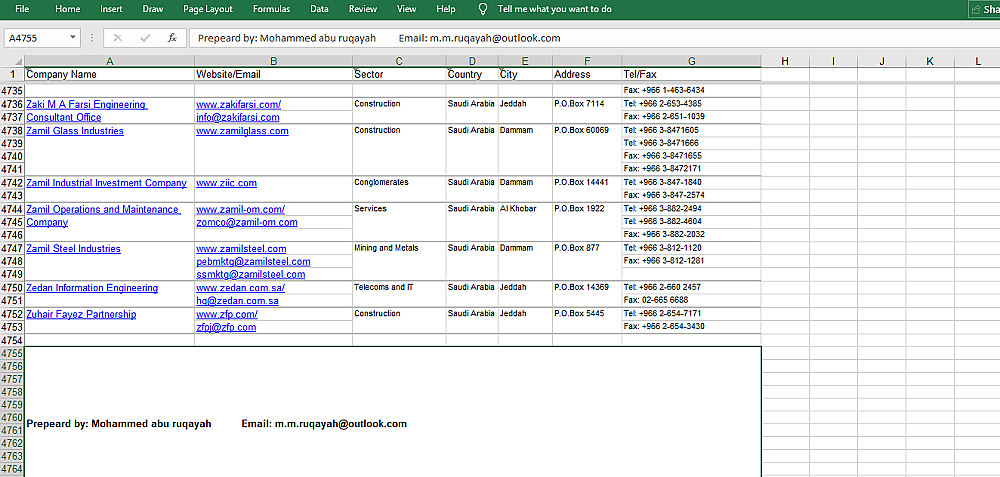1000x477 pixels.
Task: Open the View tab
Action: point(406,9)
